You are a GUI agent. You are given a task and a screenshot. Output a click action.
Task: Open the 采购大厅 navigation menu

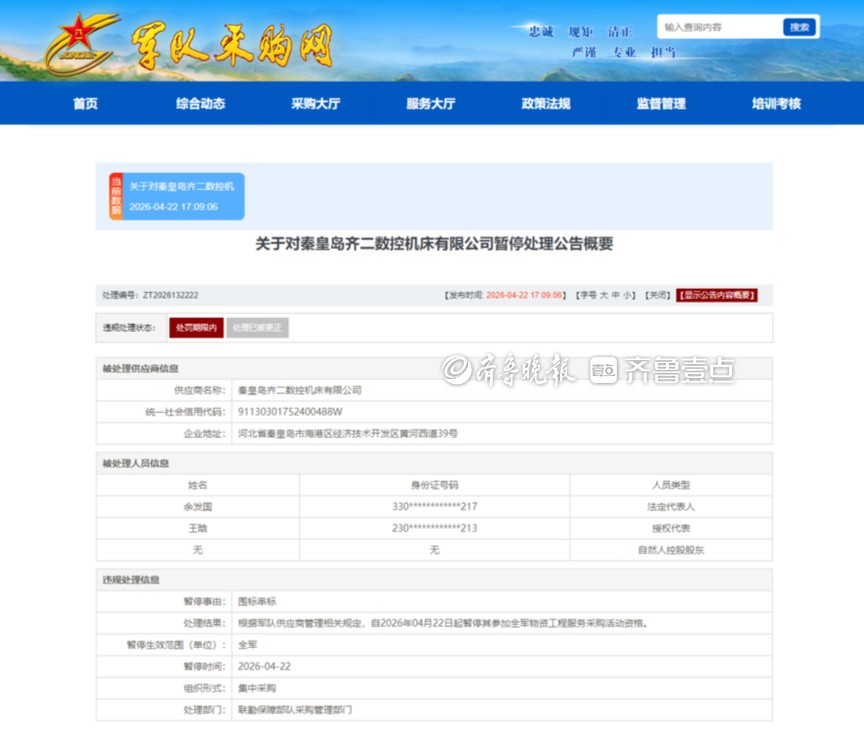(x=315, y=104)
